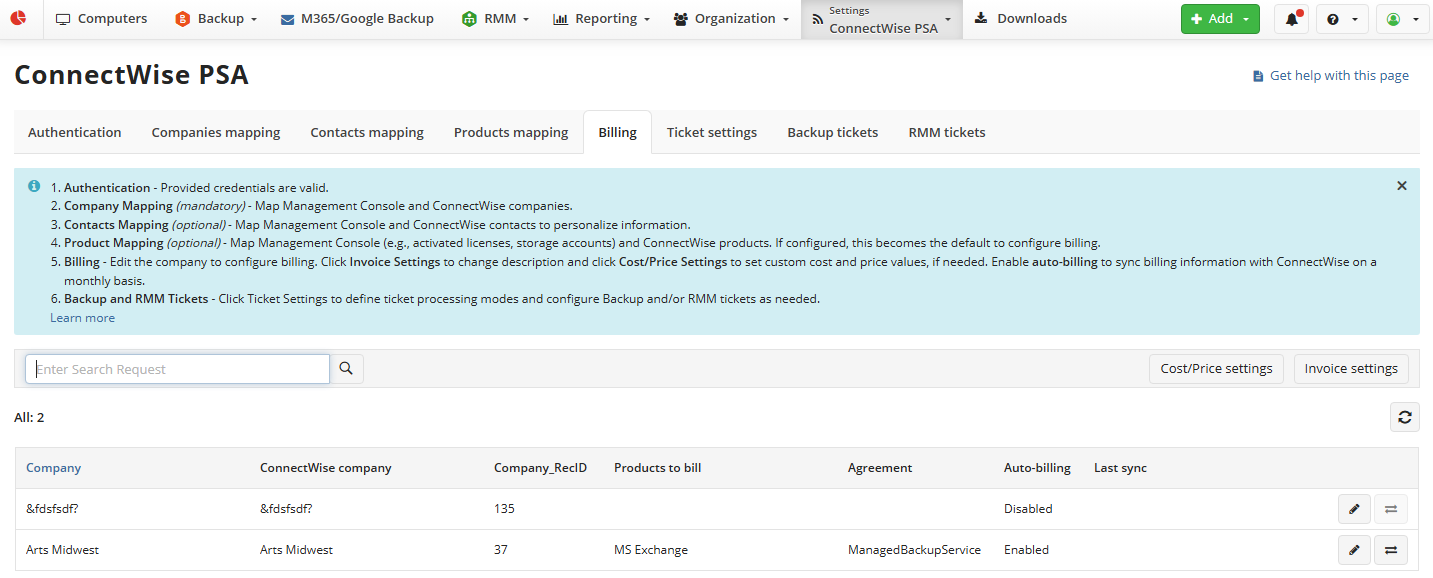Click the ManagedBackupService agreement cell

[914, 550]
